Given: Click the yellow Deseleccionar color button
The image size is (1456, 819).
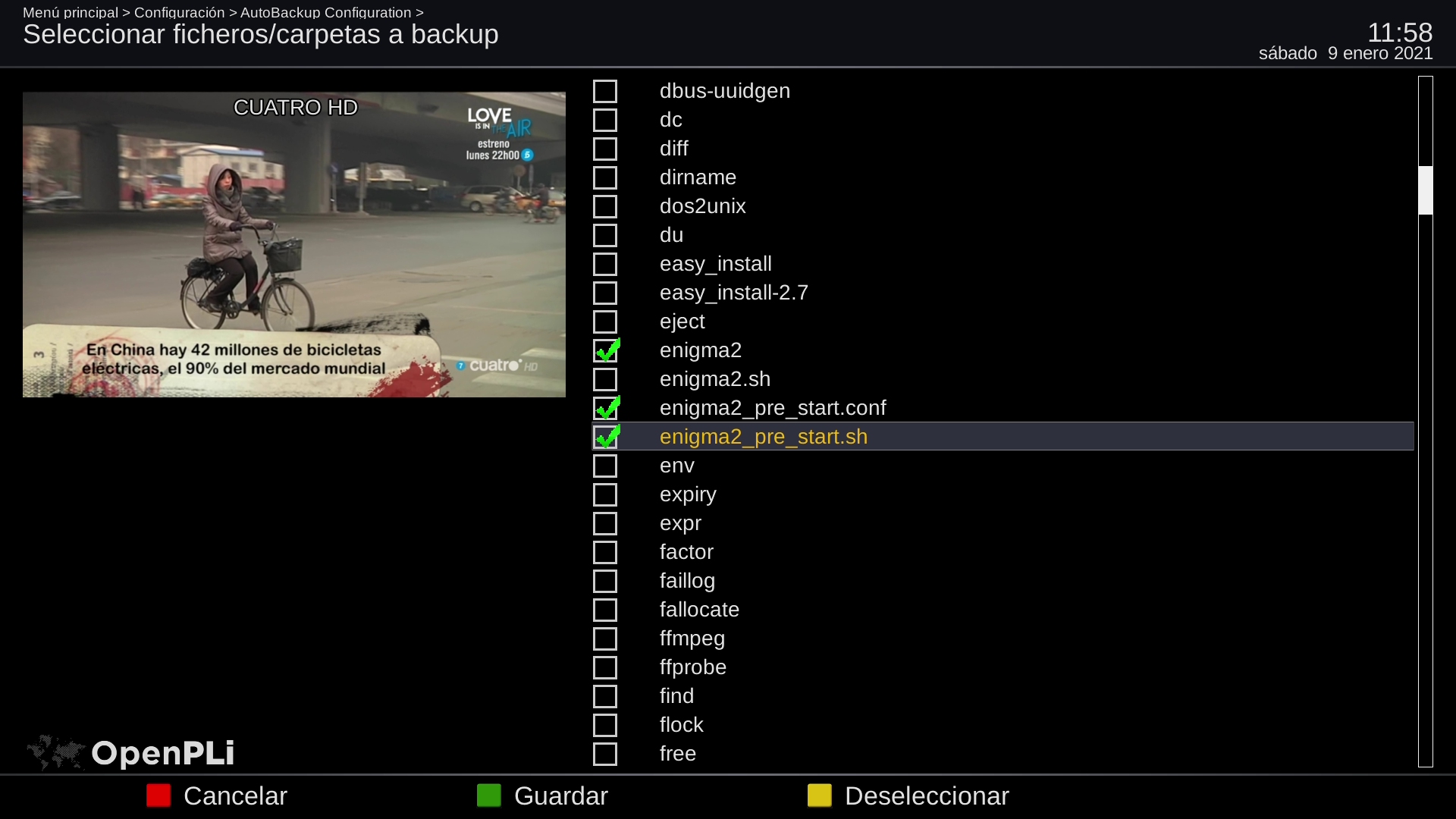Looking at the screenshot, I should (x=820, y=795).
